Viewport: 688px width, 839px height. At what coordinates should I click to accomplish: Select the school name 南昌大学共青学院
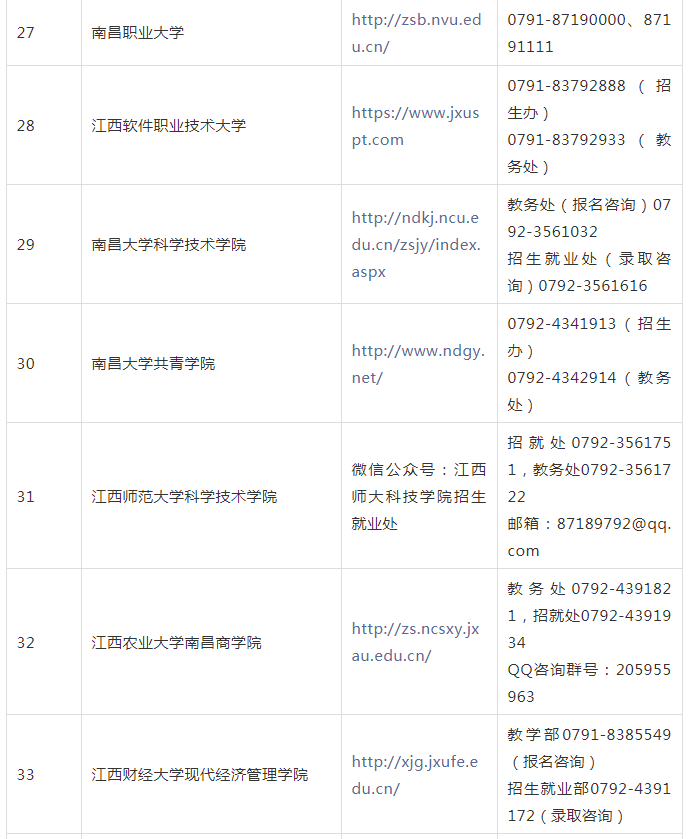tap(153, 364)
